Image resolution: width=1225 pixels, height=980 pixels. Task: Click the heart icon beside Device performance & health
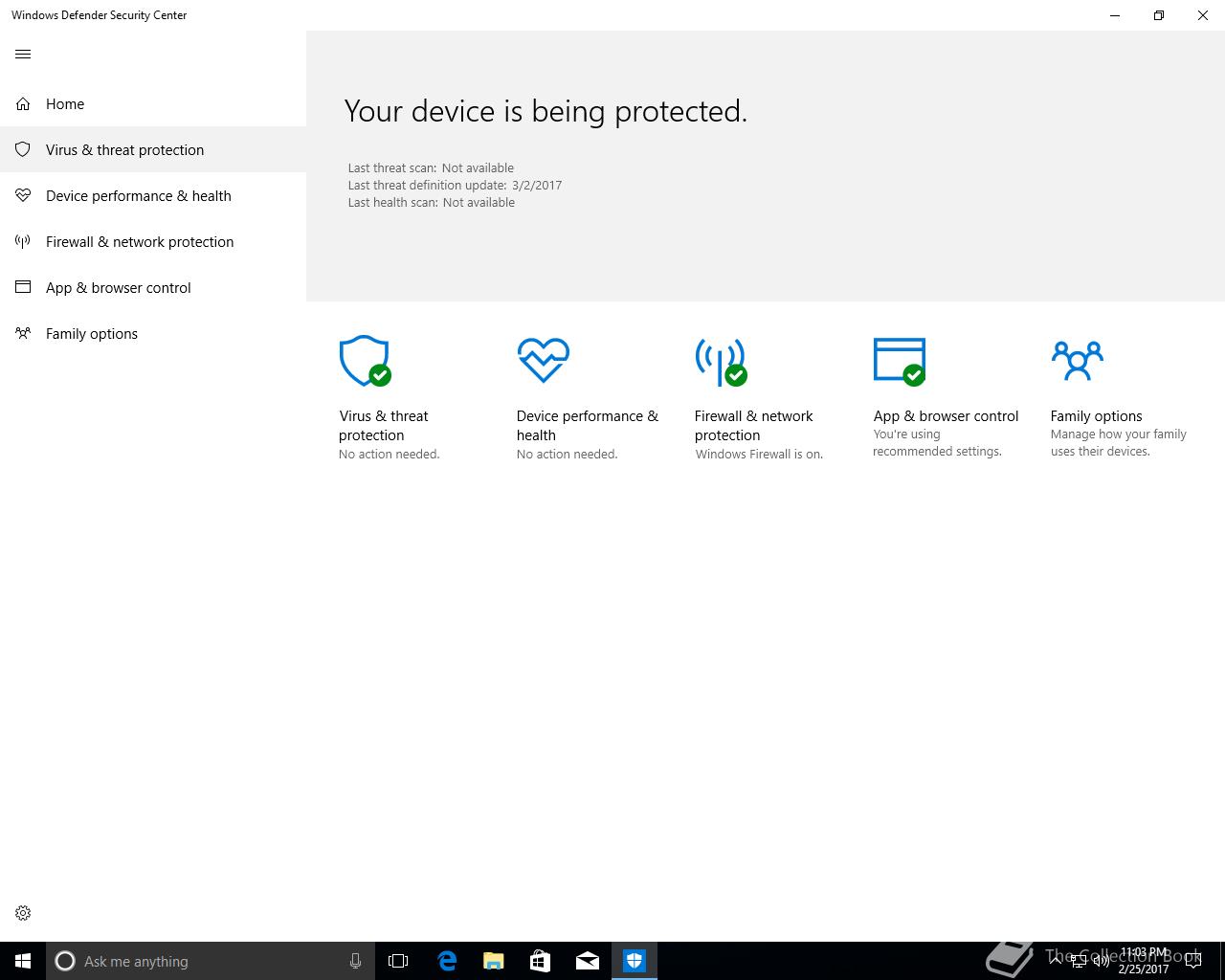[23, 195]
